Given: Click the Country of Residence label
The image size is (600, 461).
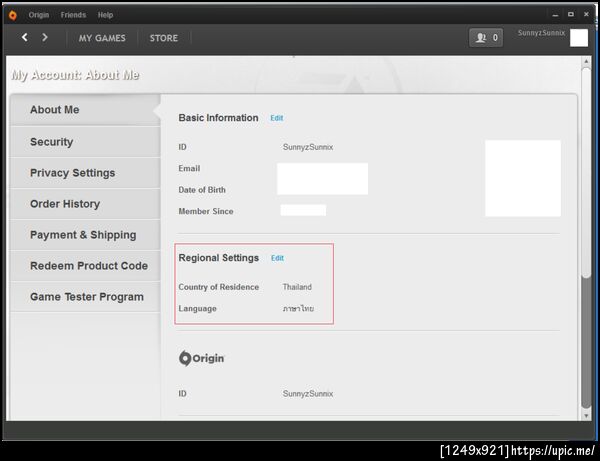Looking at the screenshot, I should point(218,287).
